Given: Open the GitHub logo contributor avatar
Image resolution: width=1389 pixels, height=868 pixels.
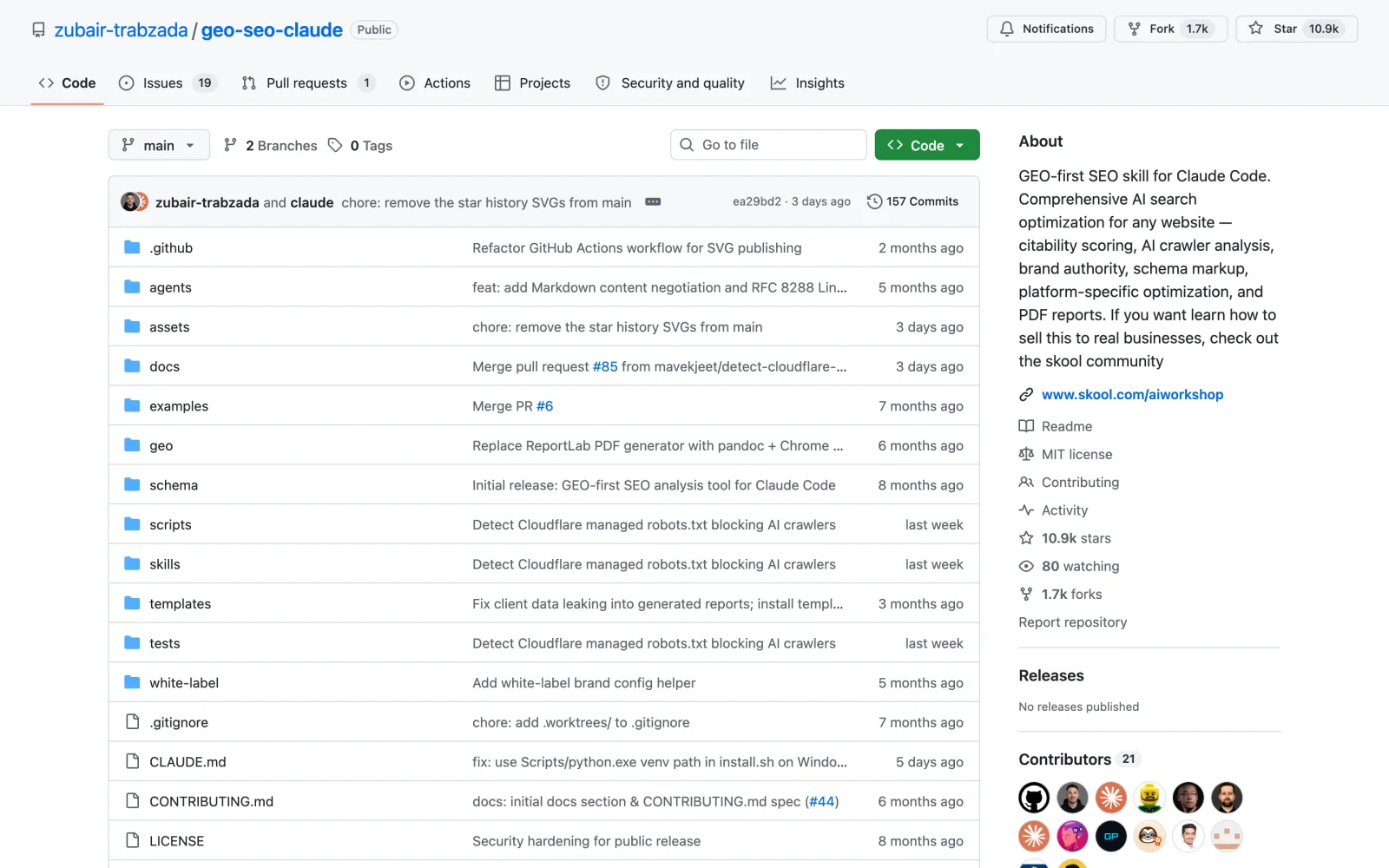Looking at the screenshot, I should coord(1034,797).
